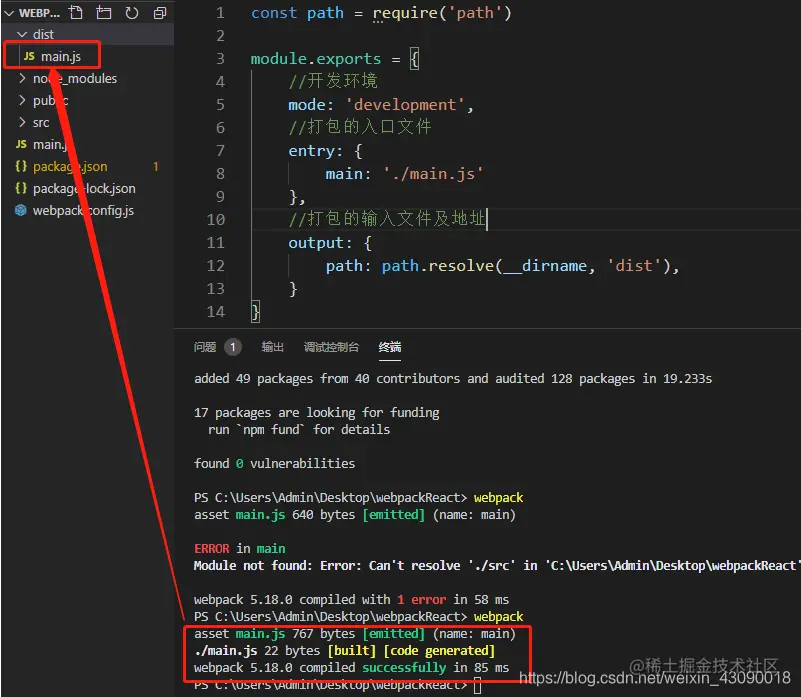Viewport: 801px width, 697px height.
Task: Select the 终端 terminal tab
Action: 390,347
